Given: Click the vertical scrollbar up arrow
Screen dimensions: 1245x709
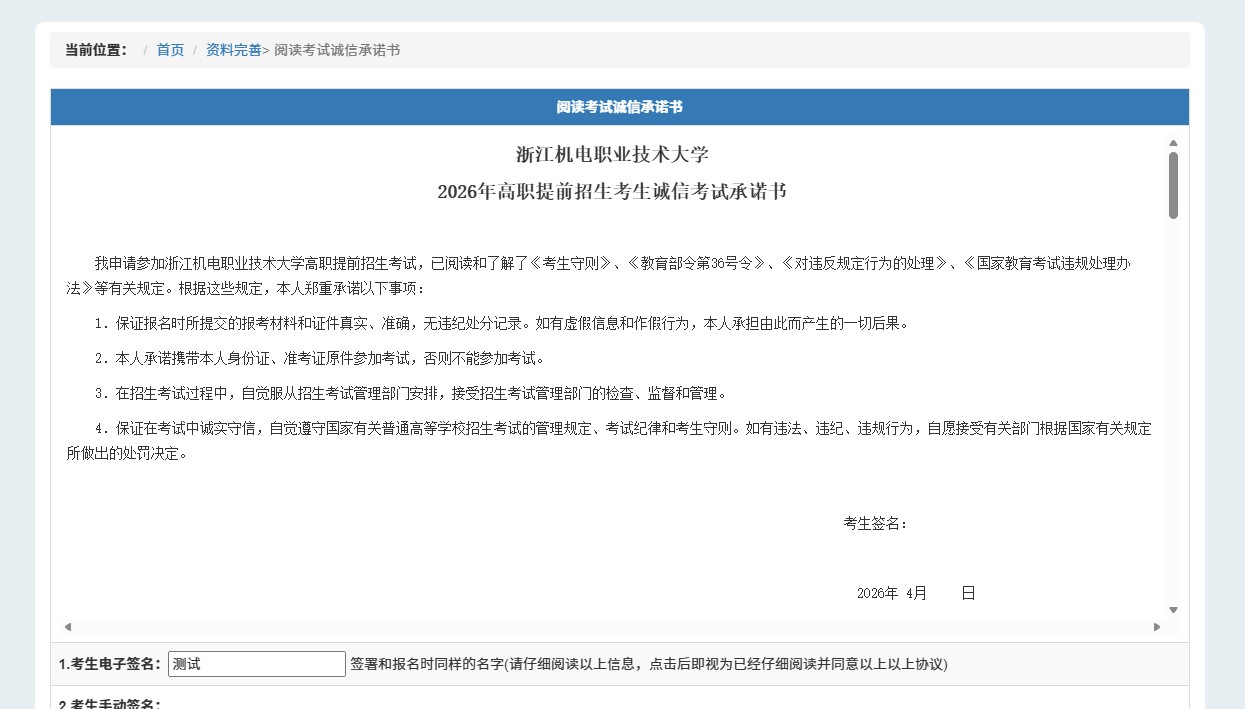Looking at the screenshot, I should click(1173, 143).
